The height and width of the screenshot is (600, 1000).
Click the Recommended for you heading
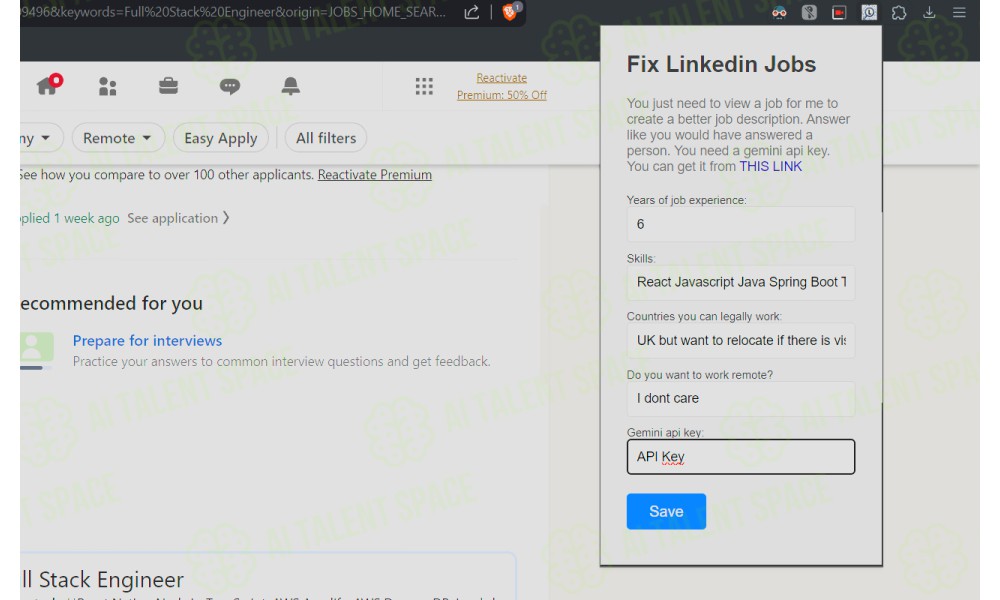[111, 304]
